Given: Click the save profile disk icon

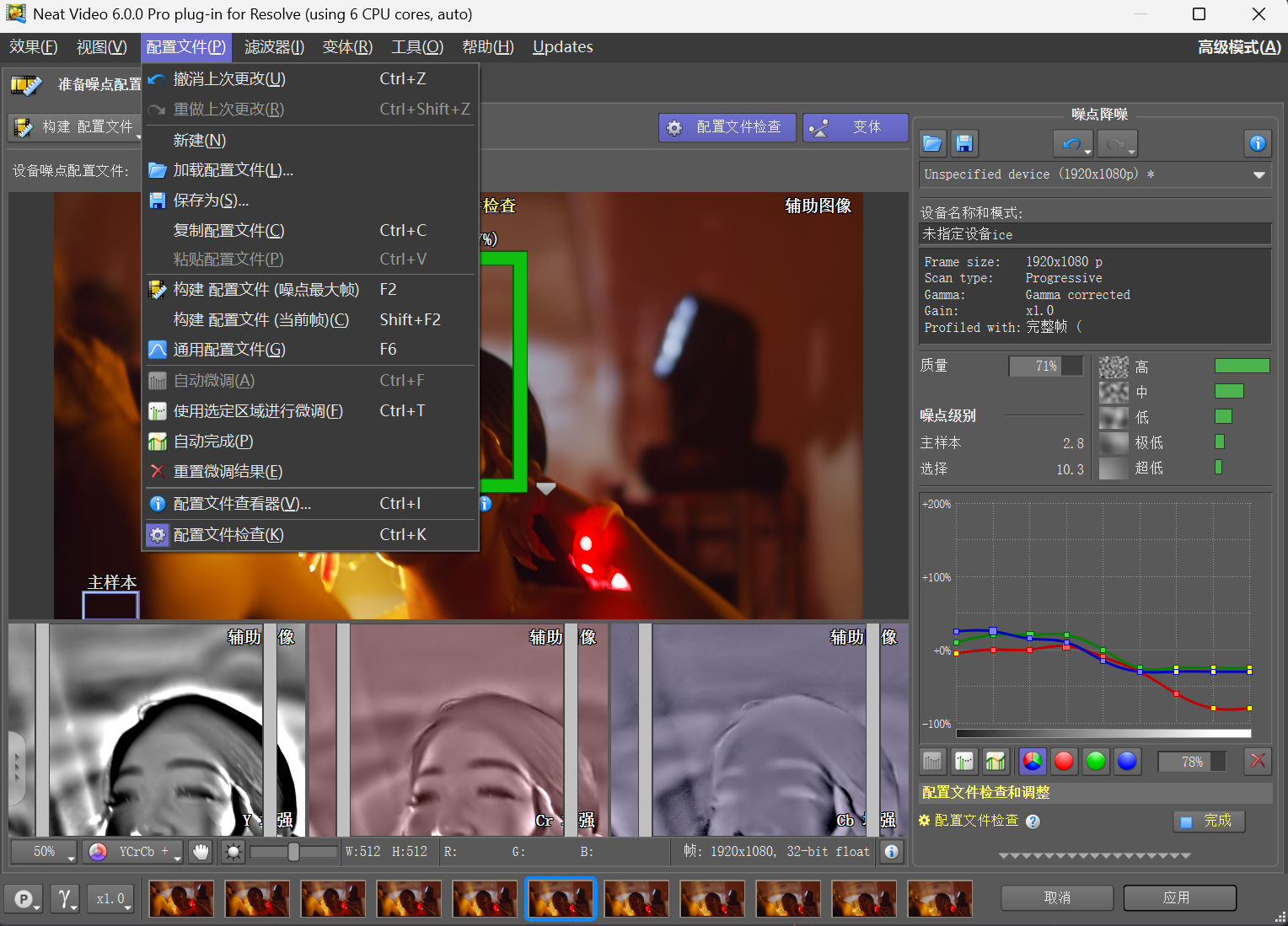Looking at the screenshot, I should click(x=964, y=143).
